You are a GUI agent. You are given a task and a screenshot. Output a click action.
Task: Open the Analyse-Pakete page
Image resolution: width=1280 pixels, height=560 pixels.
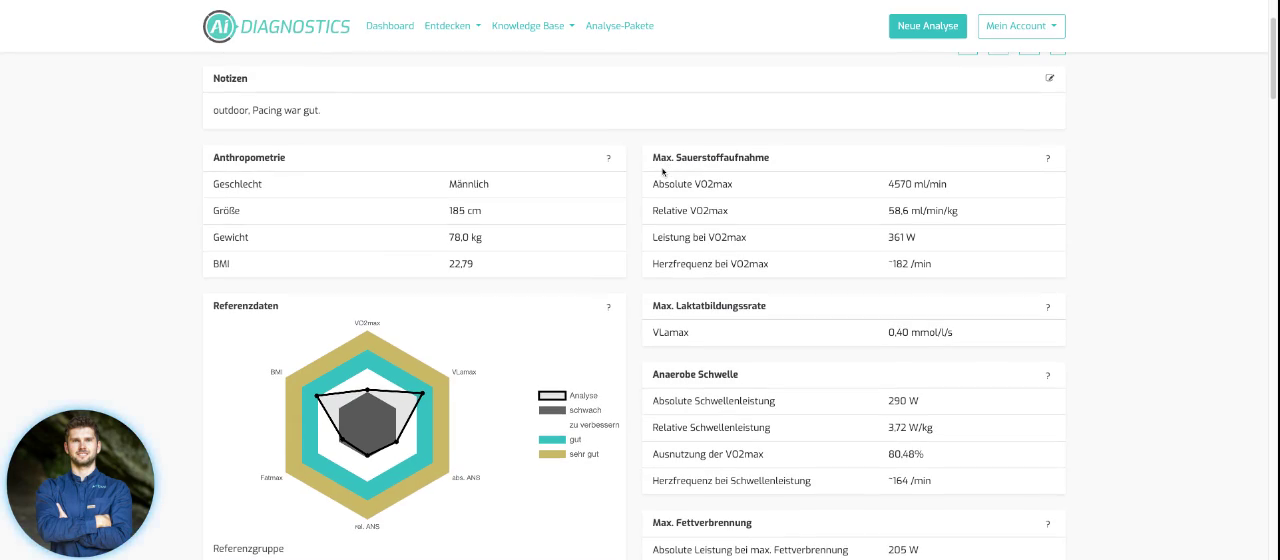(620, 26)
